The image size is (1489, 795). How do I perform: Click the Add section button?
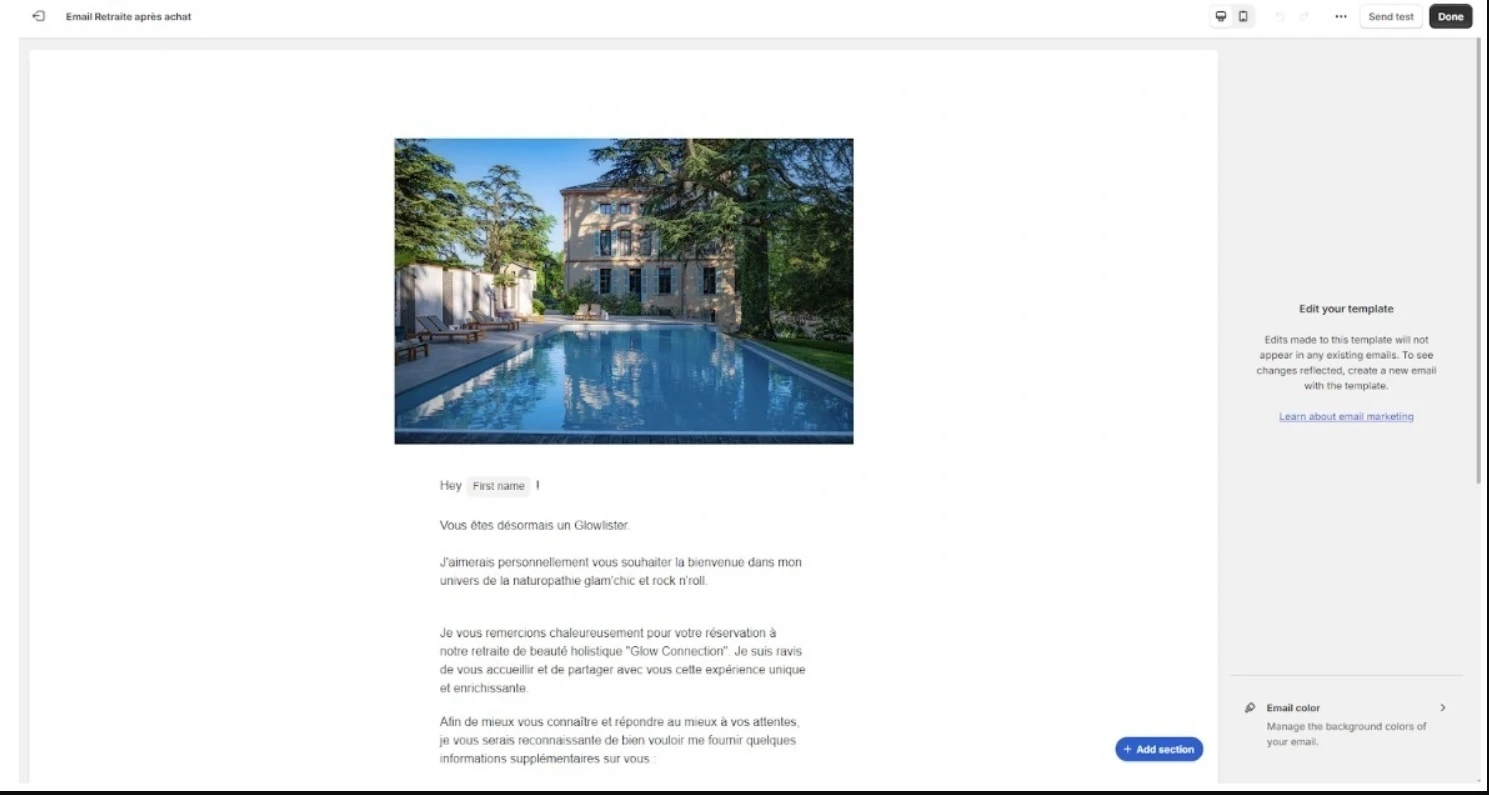tap(1159, 749)
